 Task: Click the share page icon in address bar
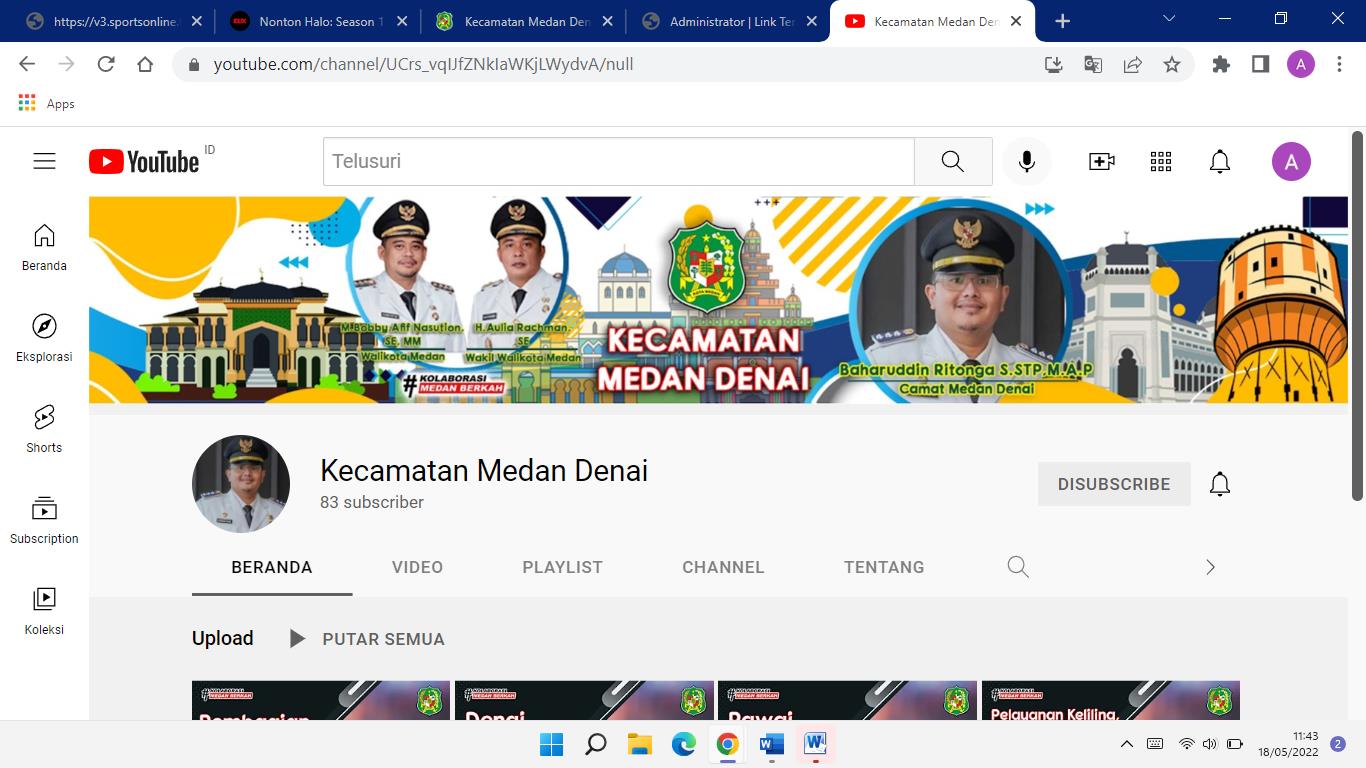click(x=1132, y=64)
